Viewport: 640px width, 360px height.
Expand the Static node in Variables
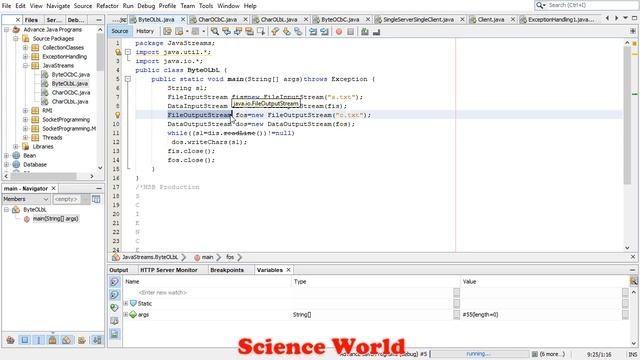point(126,303)
